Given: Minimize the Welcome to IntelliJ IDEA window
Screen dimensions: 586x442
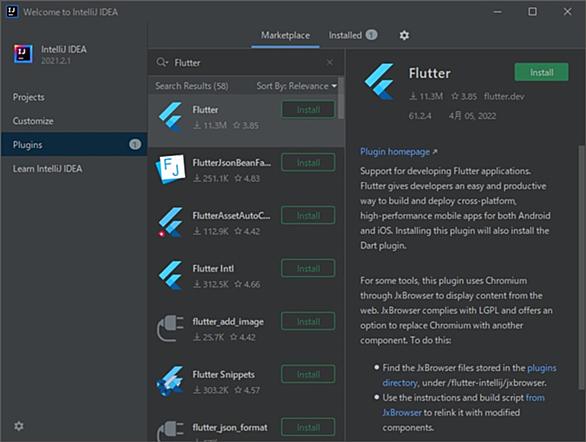Looking at the screenshot, I should (497, 12).
